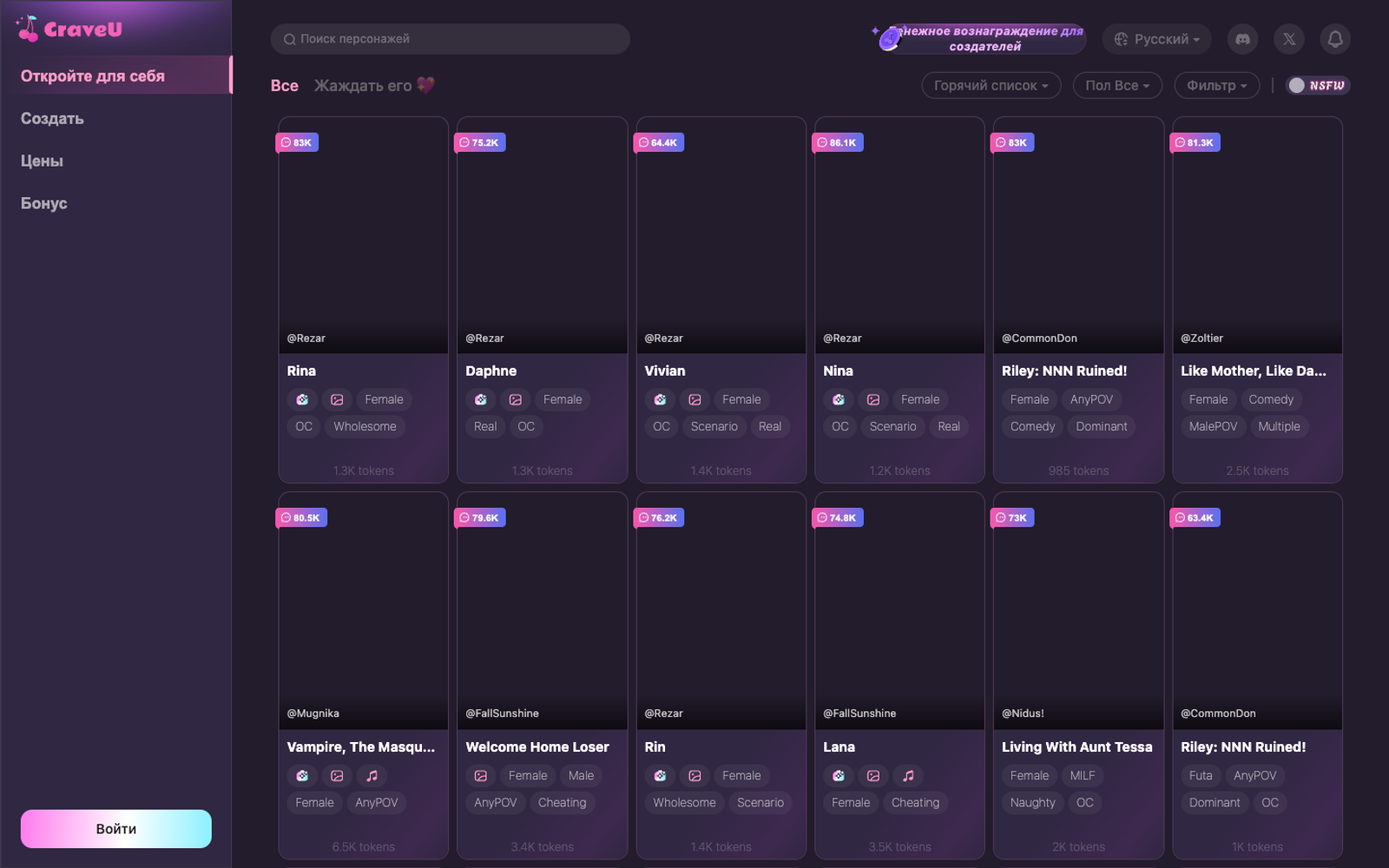This screenshot has height=868, width=1389.
Task: Click the image icon on Nina card
Action: click(873, 399)
